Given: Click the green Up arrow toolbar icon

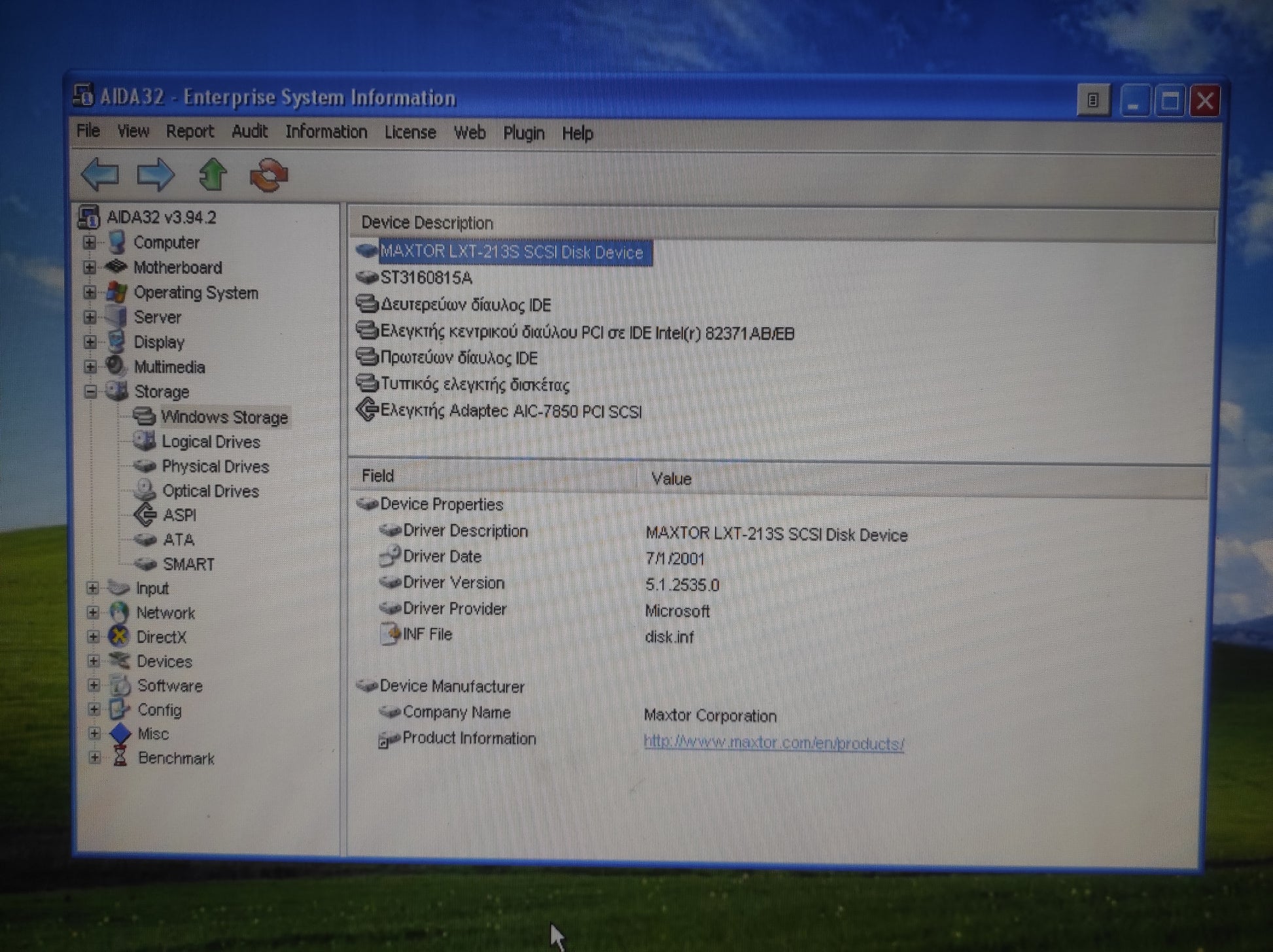Looking at the screenshot, I should tap(213, 175).
